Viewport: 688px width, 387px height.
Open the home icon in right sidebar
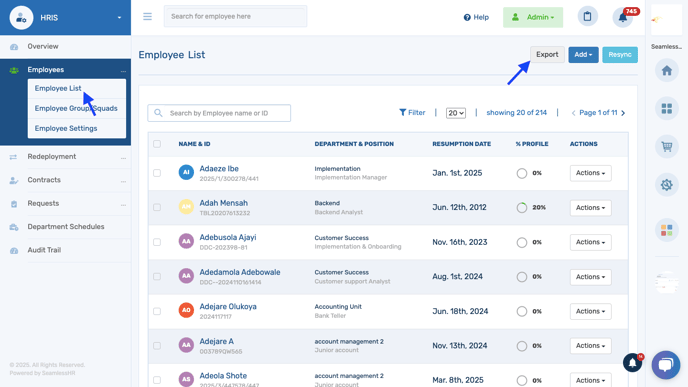click(x=666, y=70)
